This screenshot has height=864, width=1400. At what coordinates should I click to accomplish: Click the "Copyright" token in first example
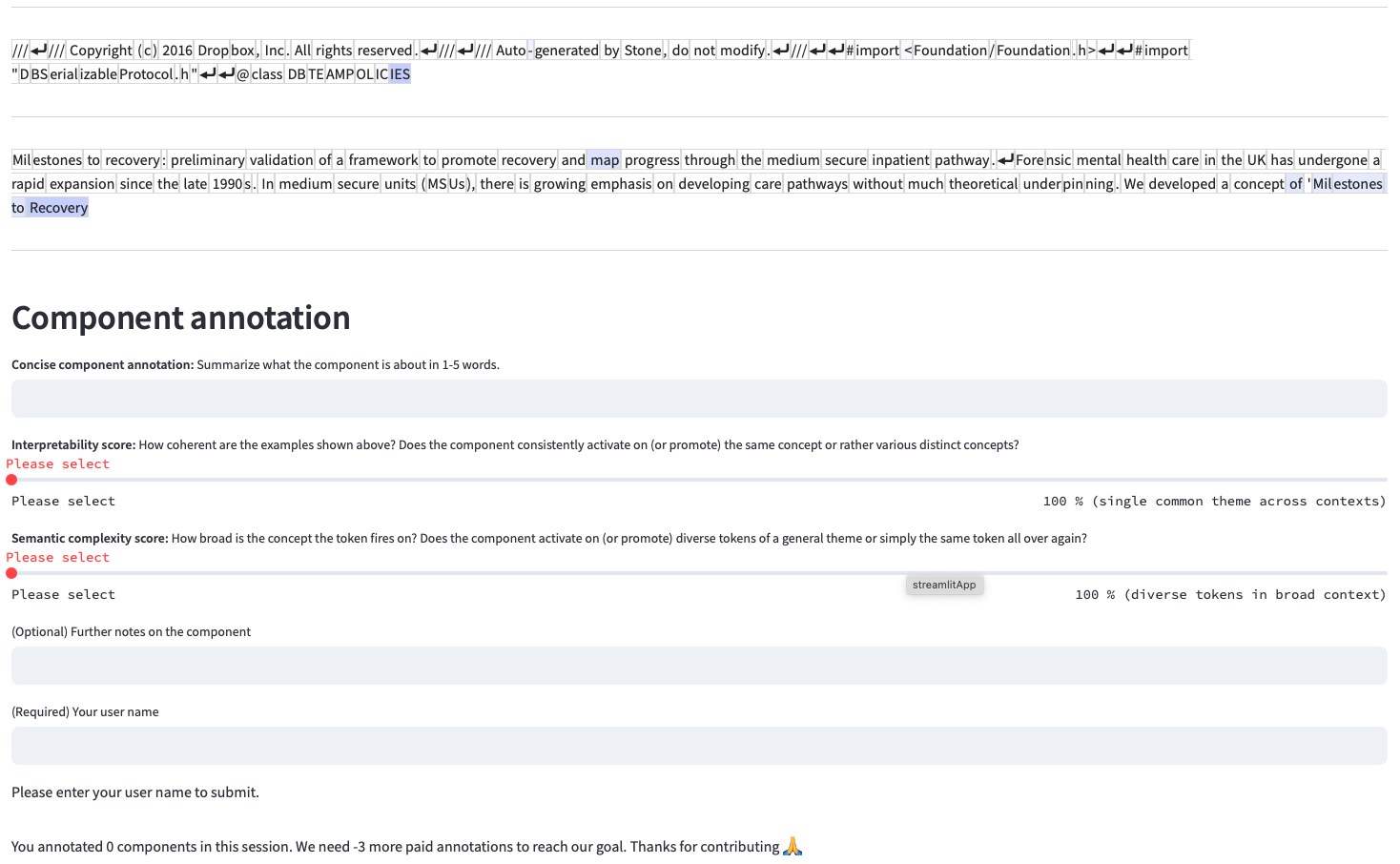click(101, 51)
